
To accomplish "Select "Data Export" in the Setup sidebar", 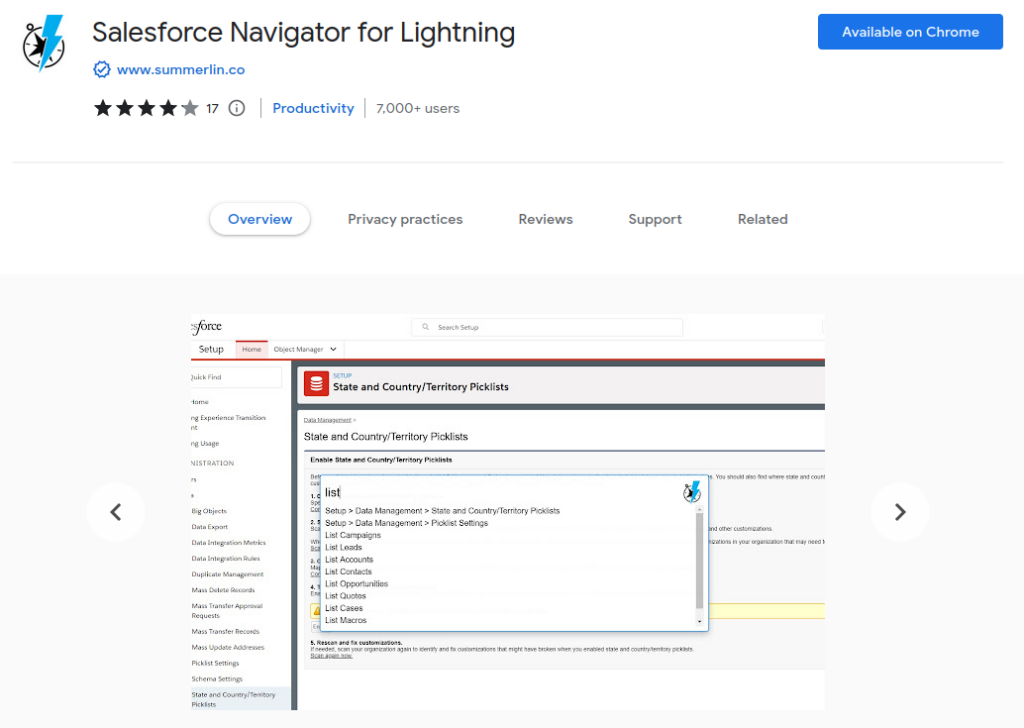I will tap(211, 527).
